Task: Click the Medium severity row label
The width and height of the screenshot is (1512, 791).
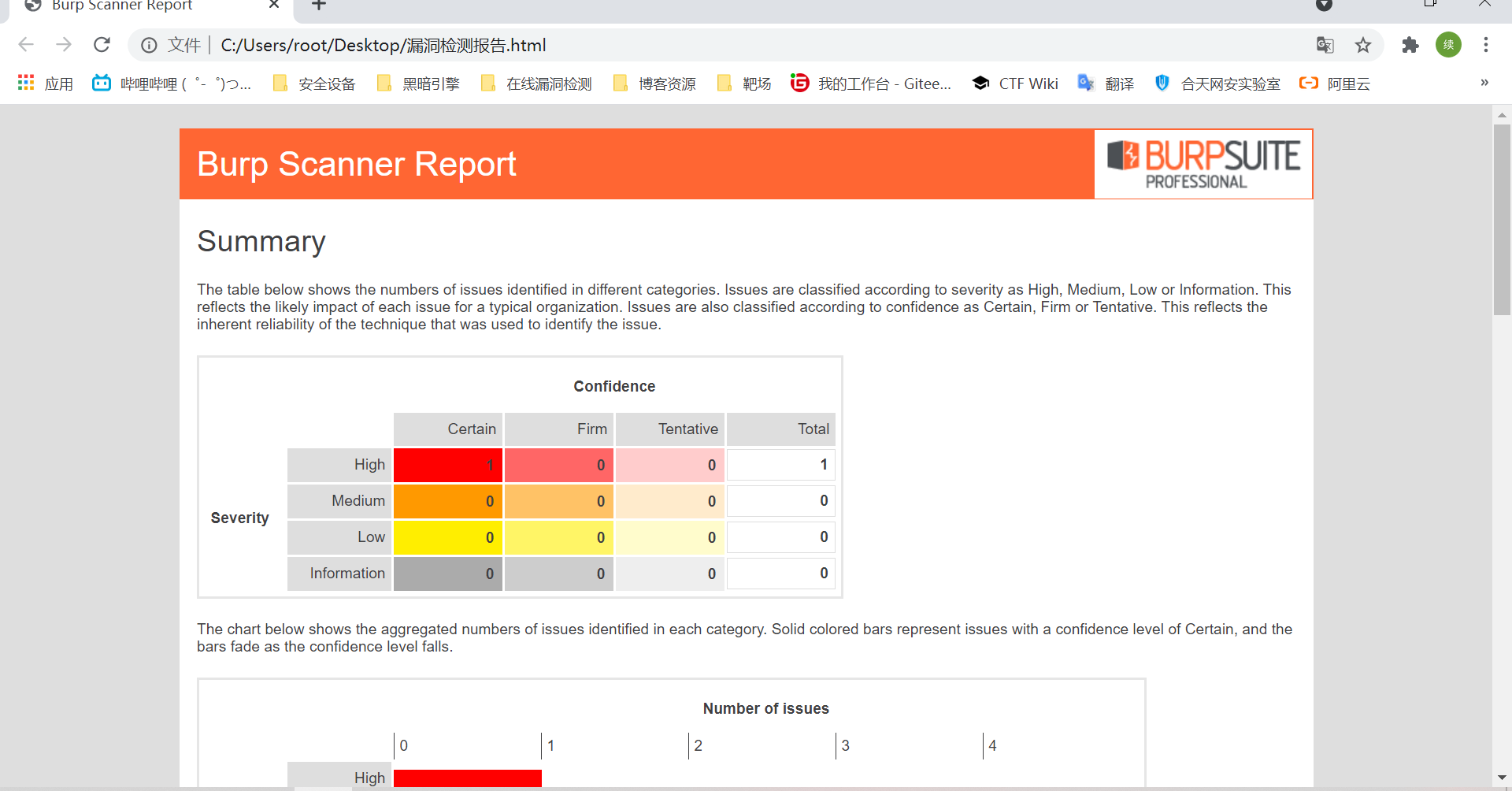Action: [339, 501]
